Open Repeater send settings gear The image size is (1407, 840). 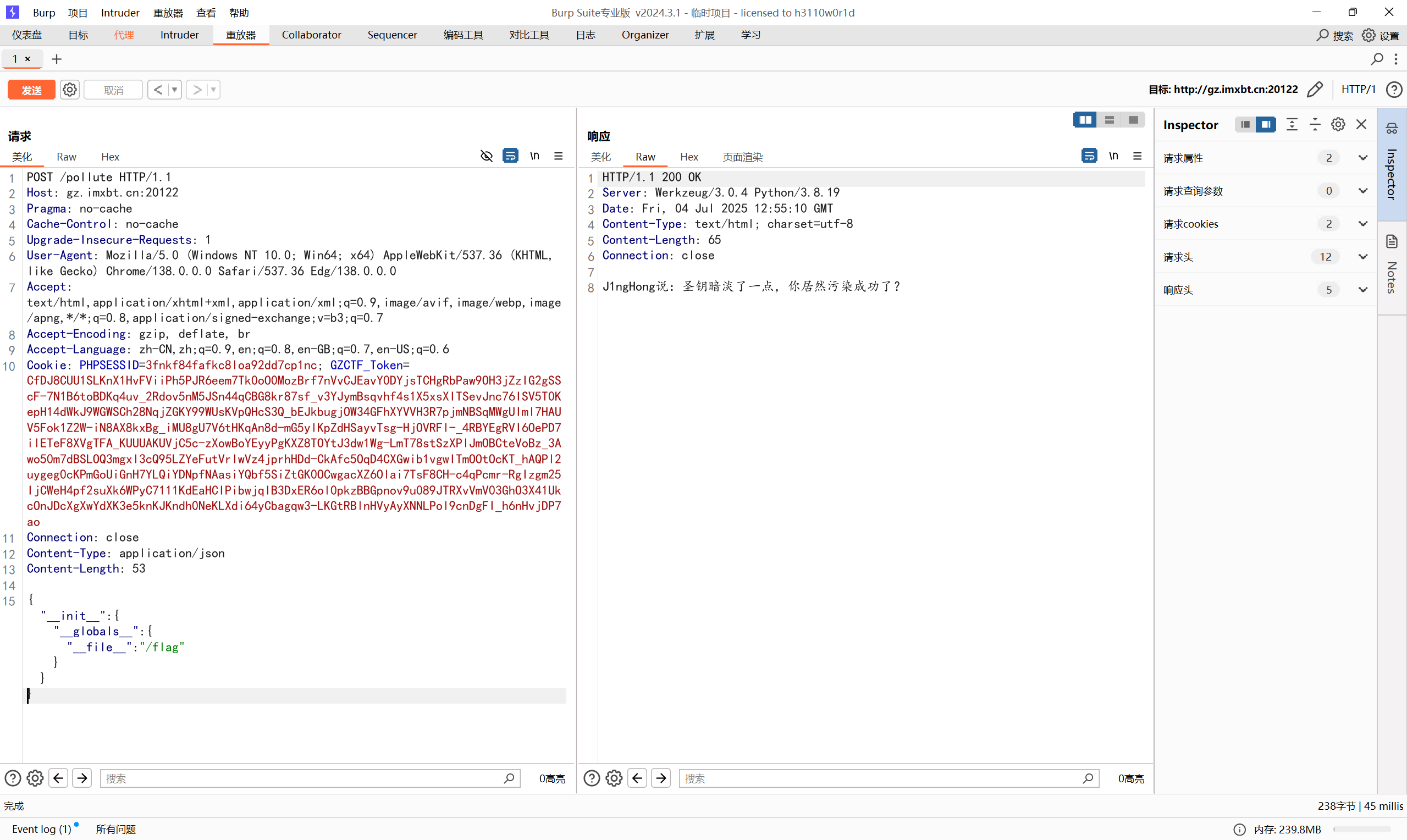(70, 90)
